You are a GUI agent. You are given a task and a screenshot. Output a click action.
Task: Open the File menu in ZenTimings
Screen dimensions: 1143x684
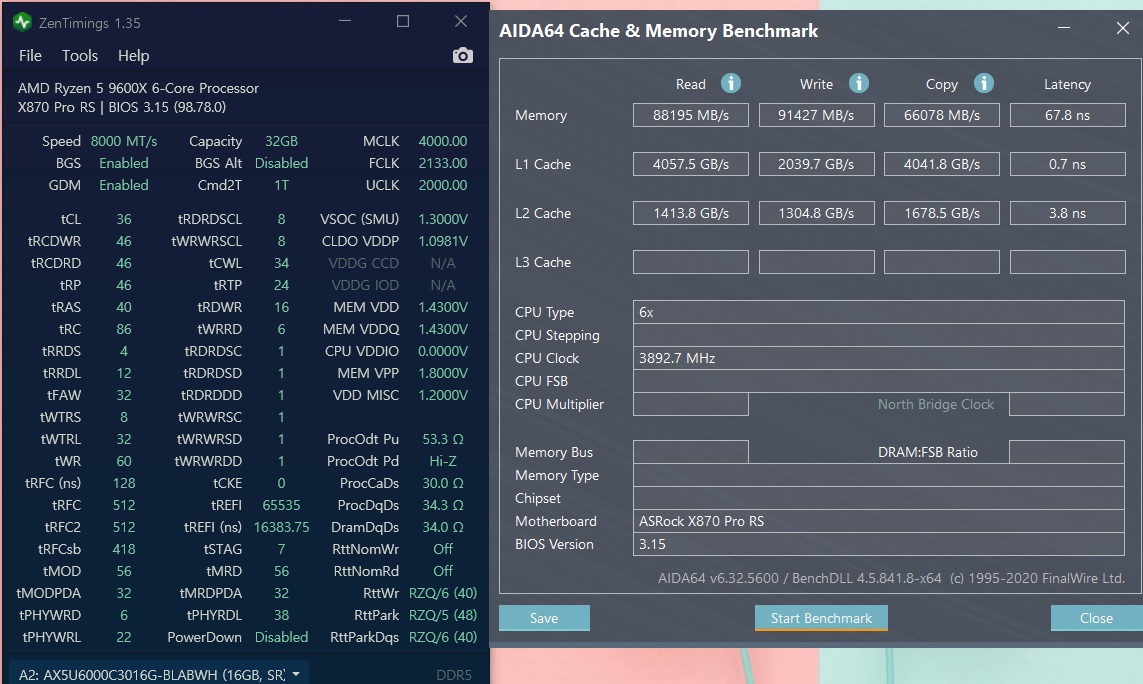(x=30, y=56)
